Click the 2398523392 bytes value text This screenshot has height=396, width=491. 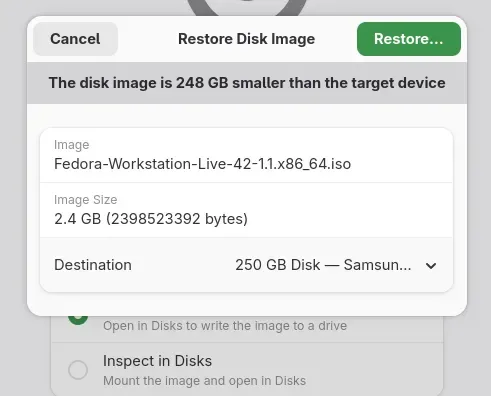pyautogui.click(x=177, y=219)
